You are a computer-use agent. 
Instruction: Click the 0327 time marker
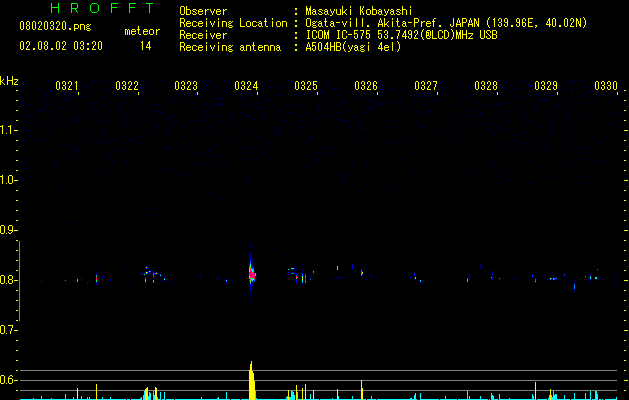[x=426, y=86]
